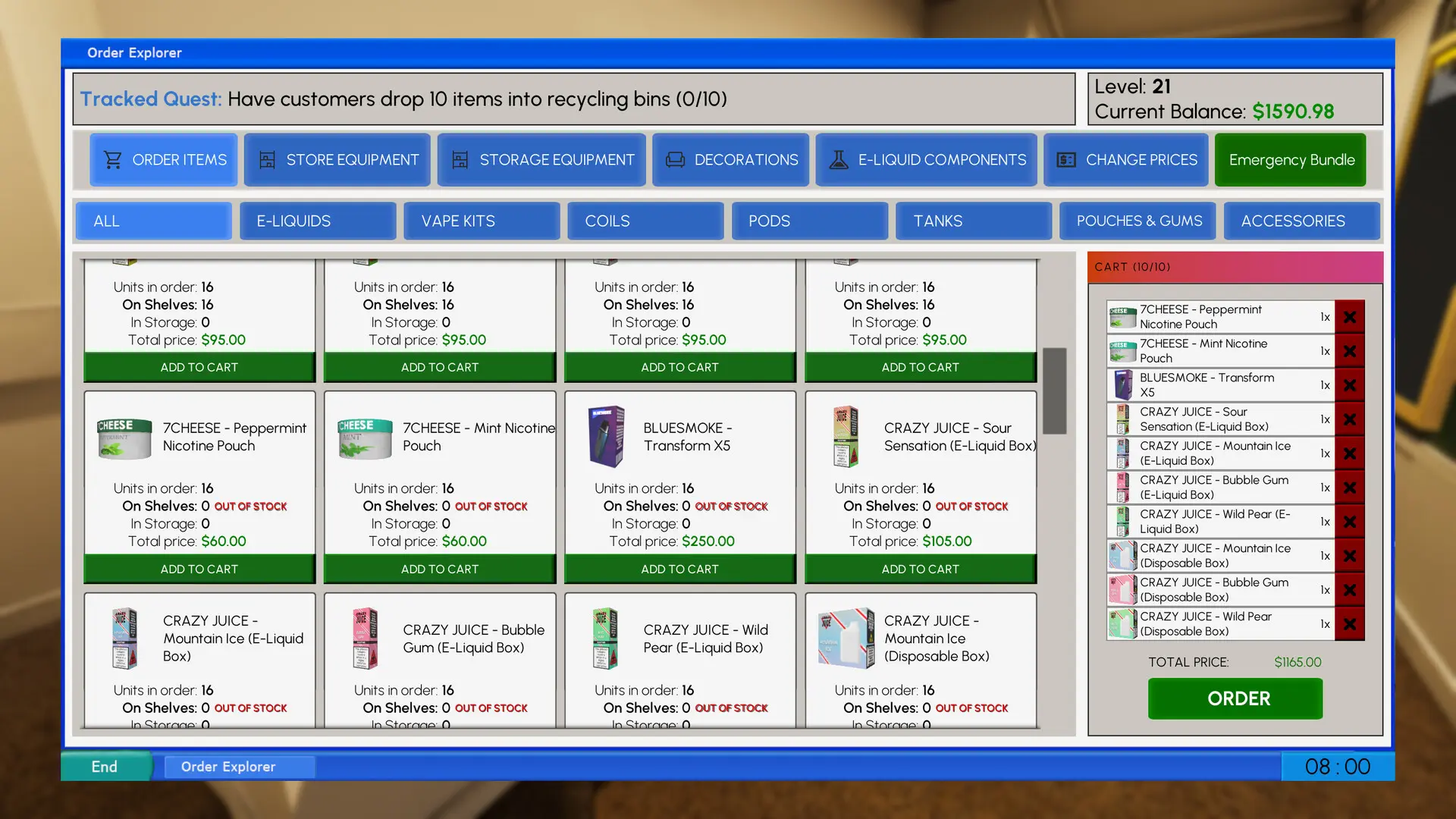Click the Change Prices cash icon

click(x=1066, y=160)
